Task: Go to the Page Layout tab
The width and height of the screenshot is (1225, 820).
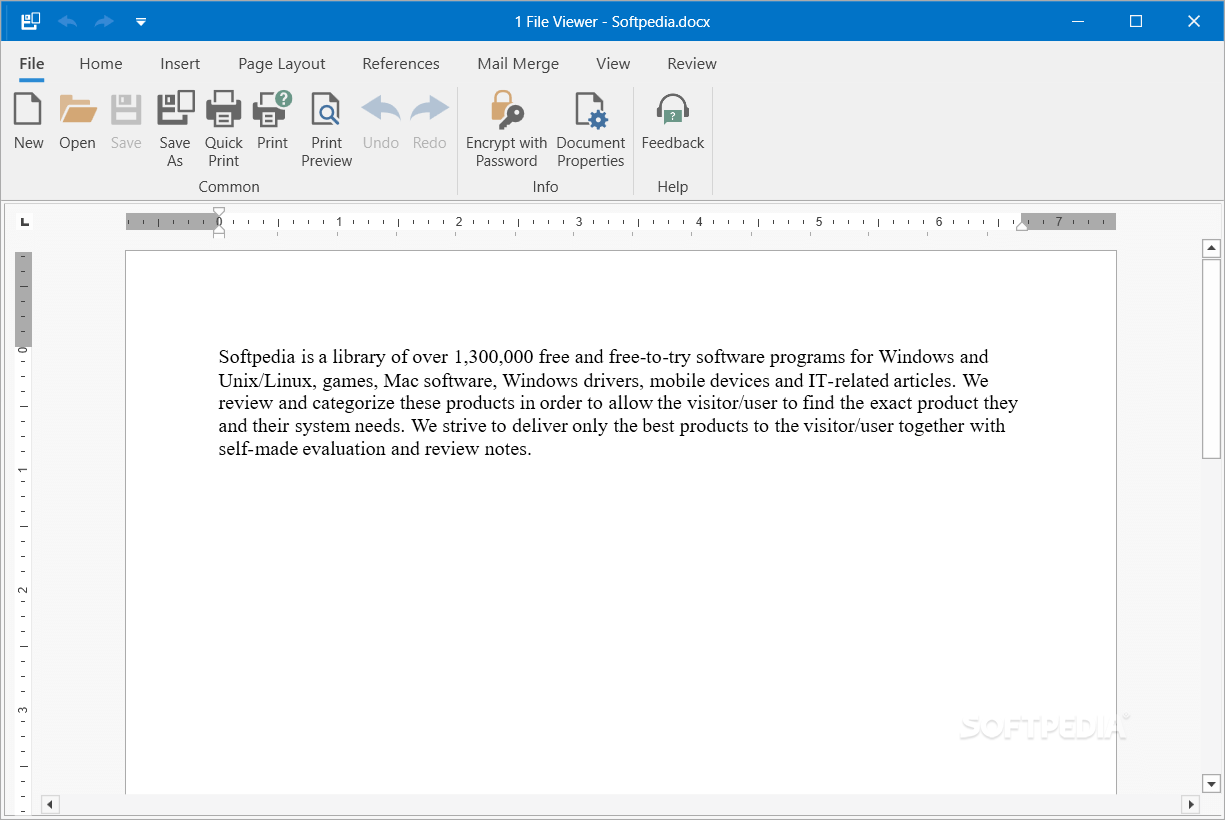Action: (x=282, y=64)
